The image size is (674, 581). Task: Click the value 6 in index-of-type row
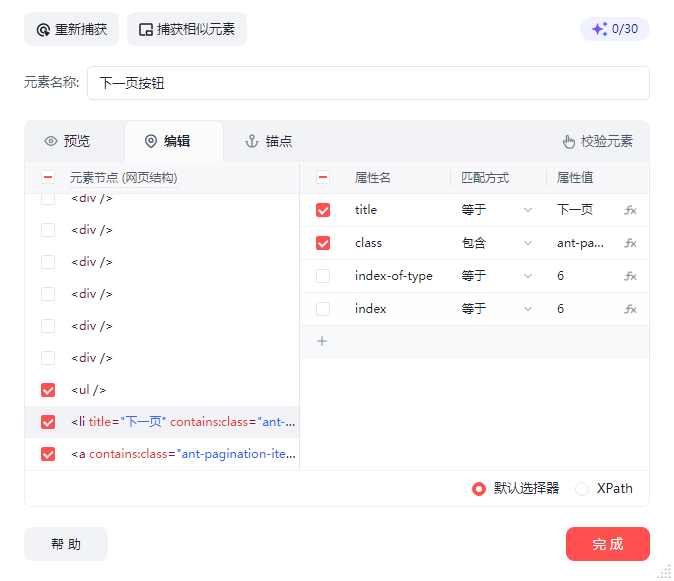(561, 276)
